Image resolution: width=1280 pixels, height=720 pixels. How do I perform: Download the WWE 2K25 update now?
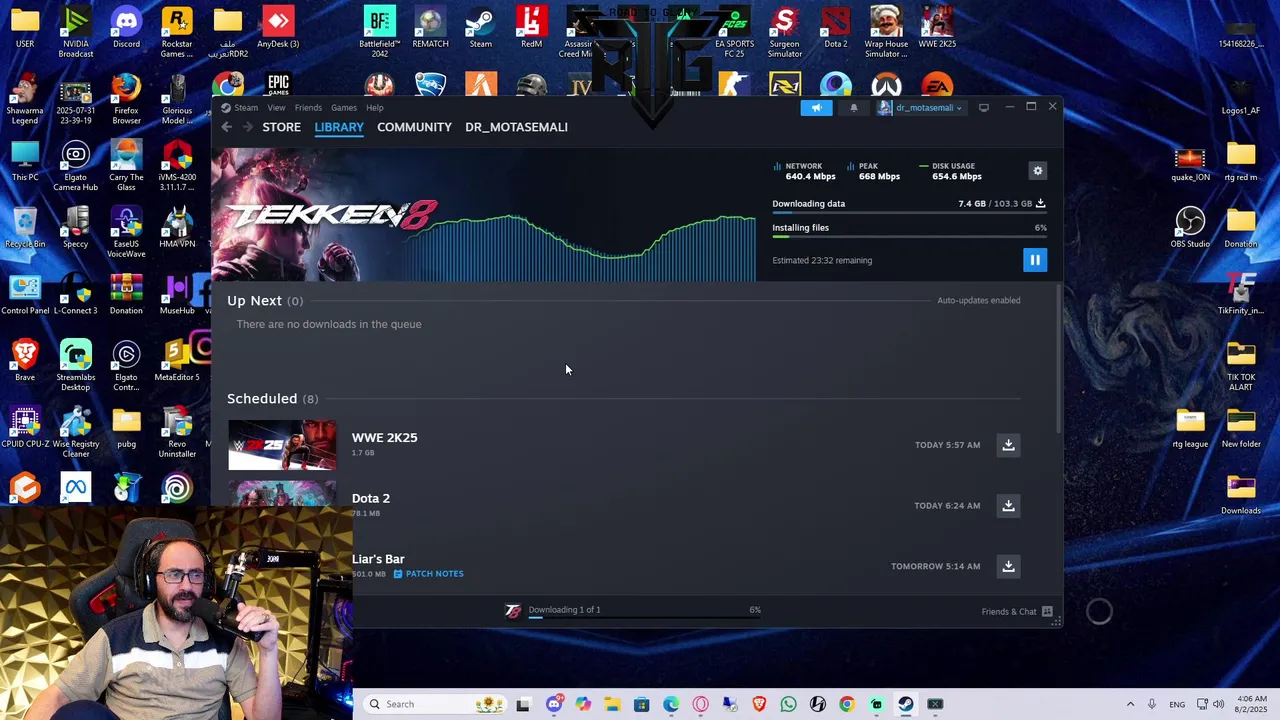click(x=1008, y=445)
